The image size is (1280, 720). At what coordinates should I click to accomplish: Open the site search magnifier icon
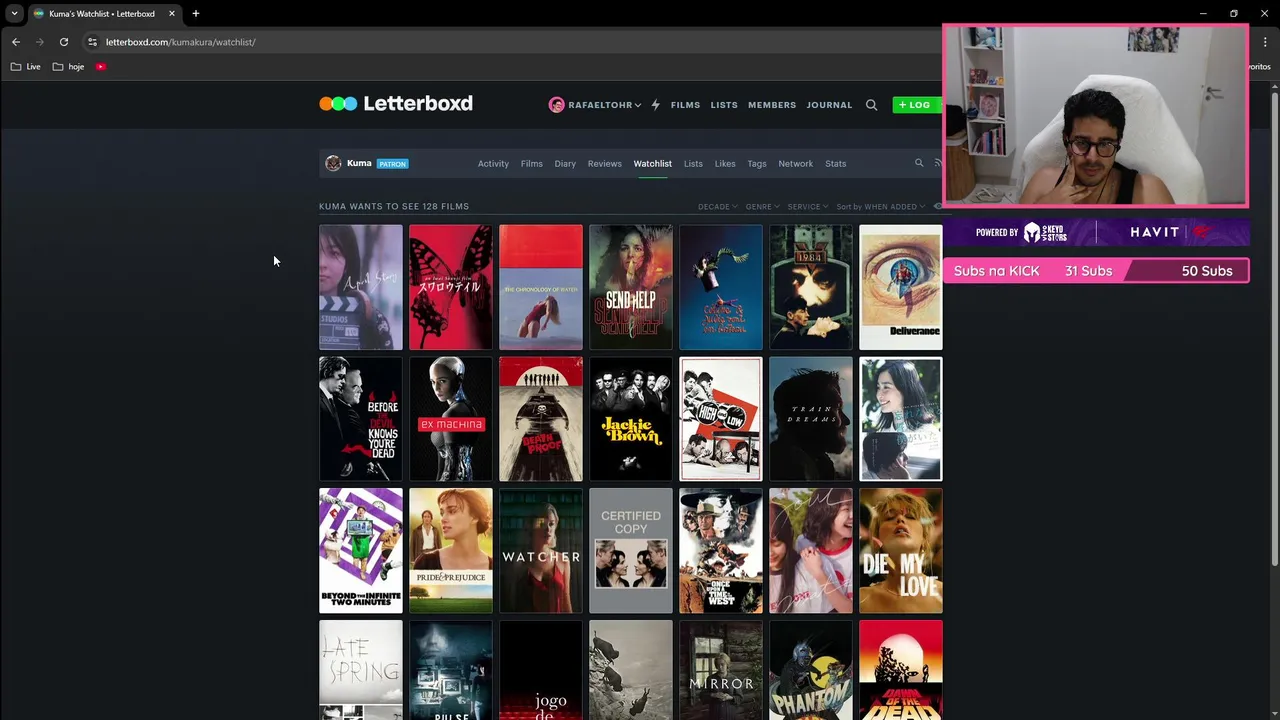point(871,105)
